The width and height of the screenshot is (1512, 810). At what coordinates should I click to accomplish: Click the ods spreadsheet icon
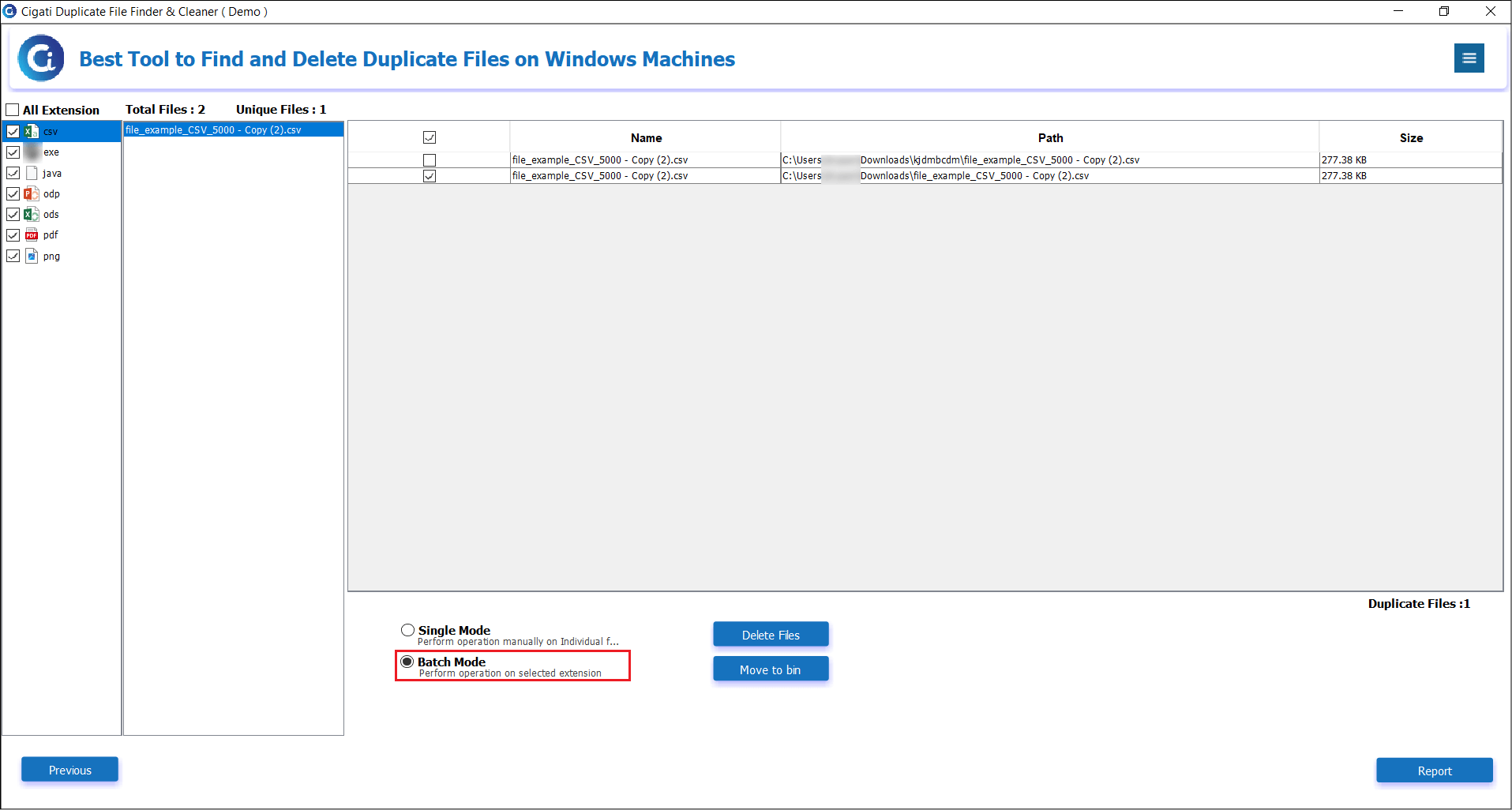(32, 214)
